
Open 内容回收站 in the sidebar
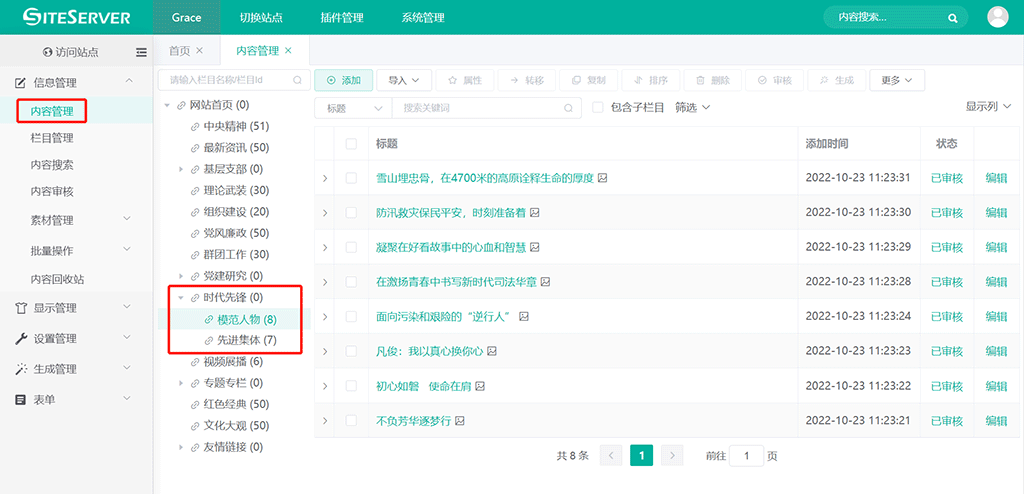tap(57, 279)
